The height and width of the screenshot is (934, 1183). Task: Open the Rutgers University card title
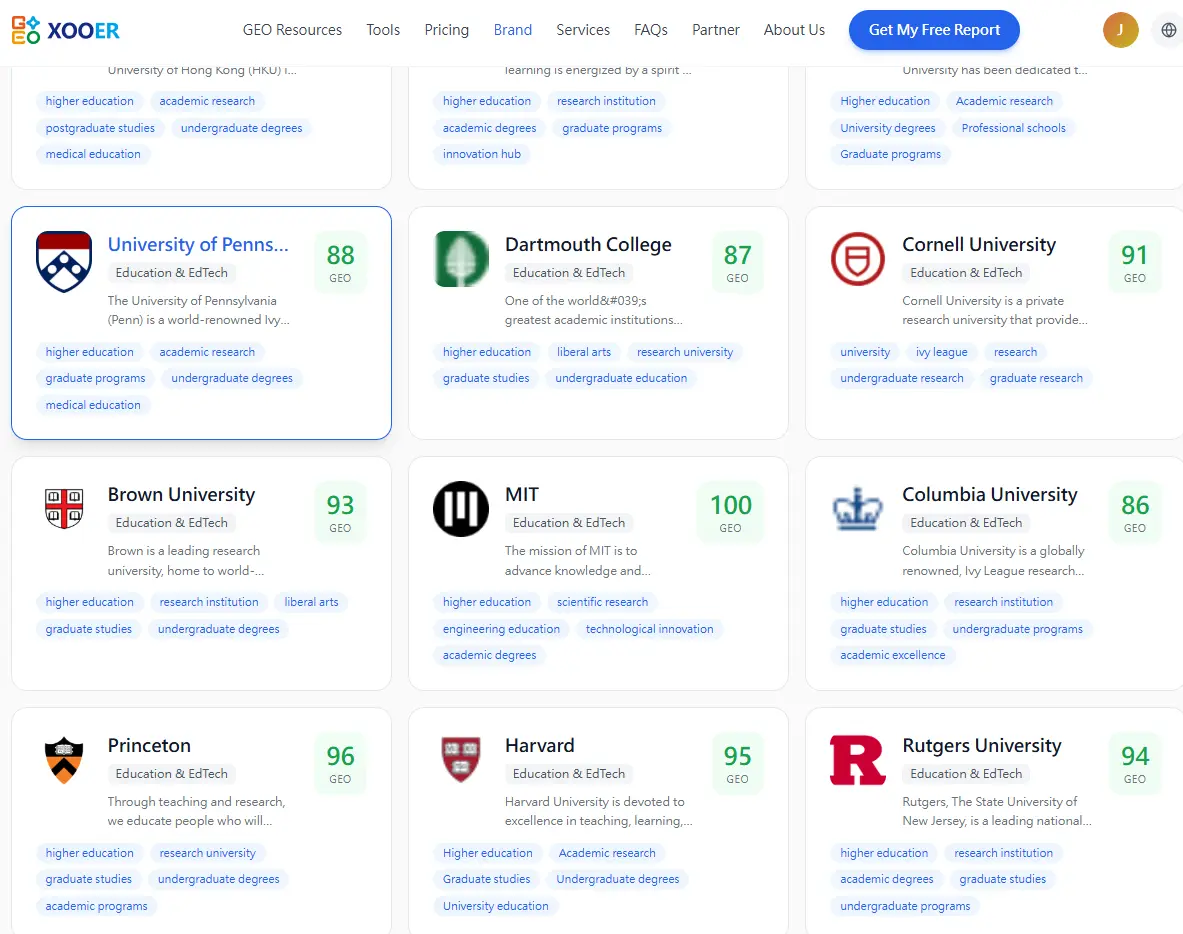pos(982,745)
